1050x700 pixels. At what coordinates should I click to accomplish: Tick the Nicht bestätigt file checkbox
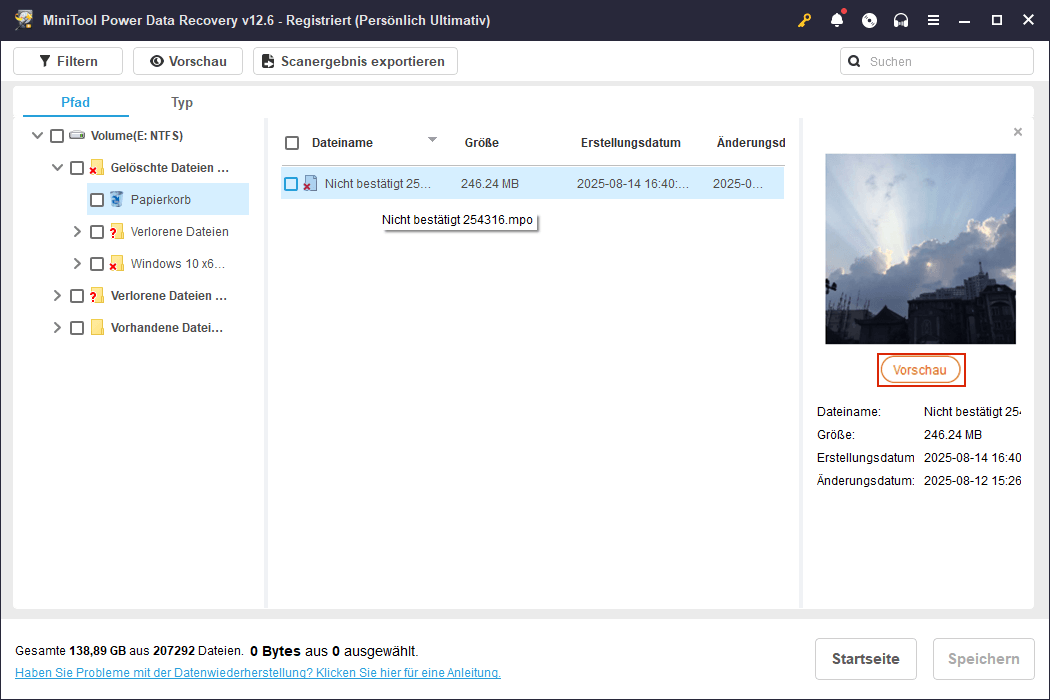(x=291, y=184)
